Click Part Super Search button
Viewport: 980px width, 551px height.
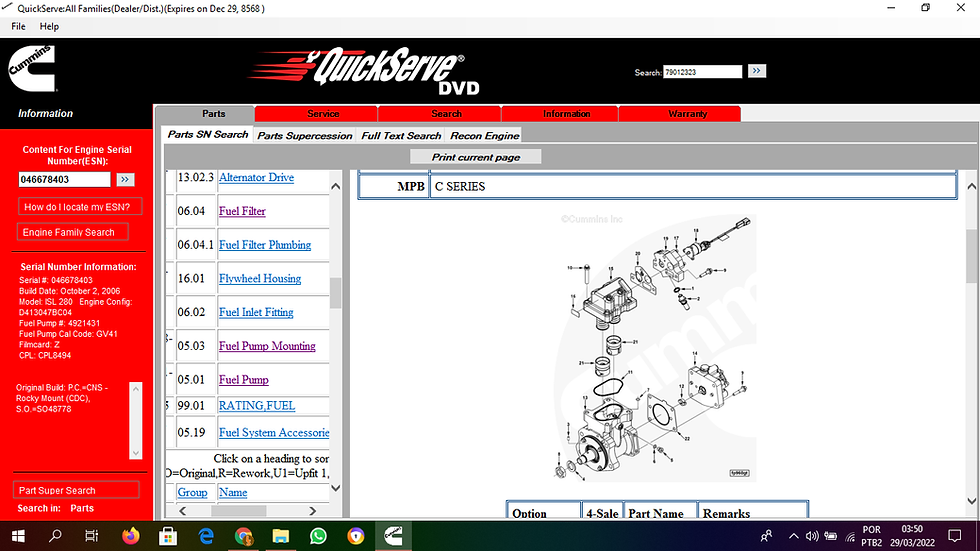point(76,490)
